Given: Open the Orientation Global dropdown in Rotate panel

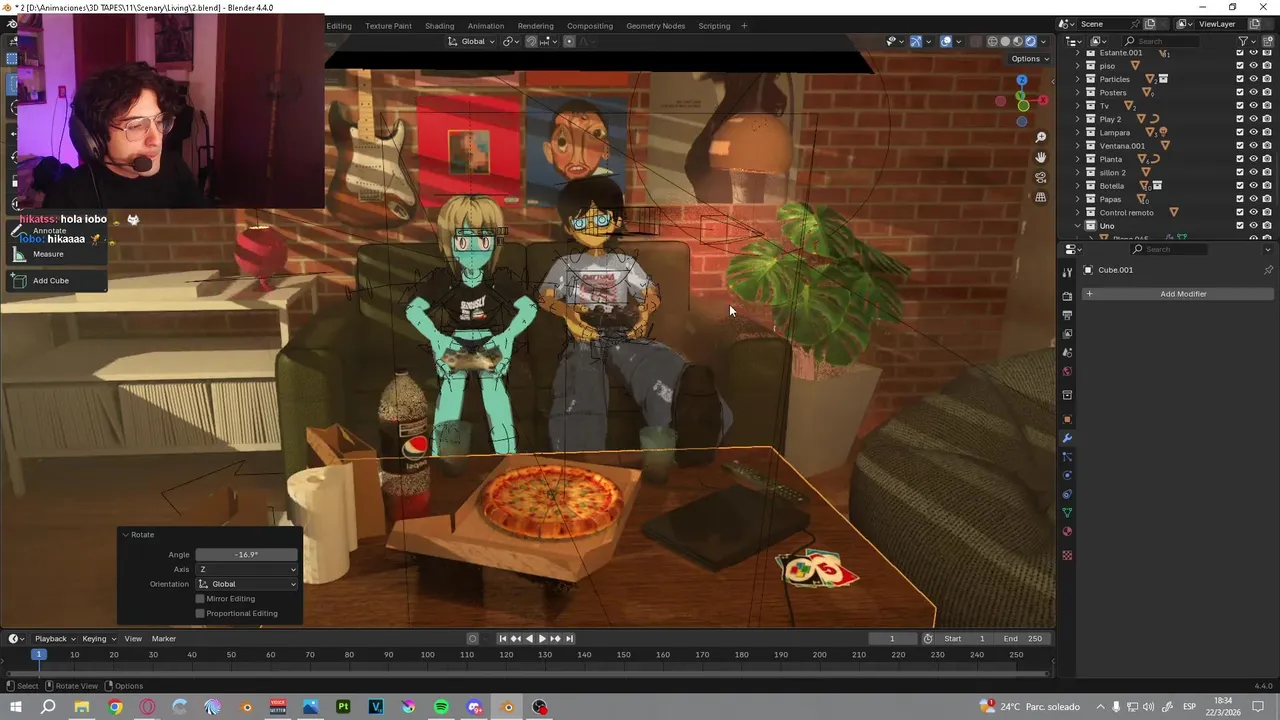Looking at the screenshot, I should point(247,584).
